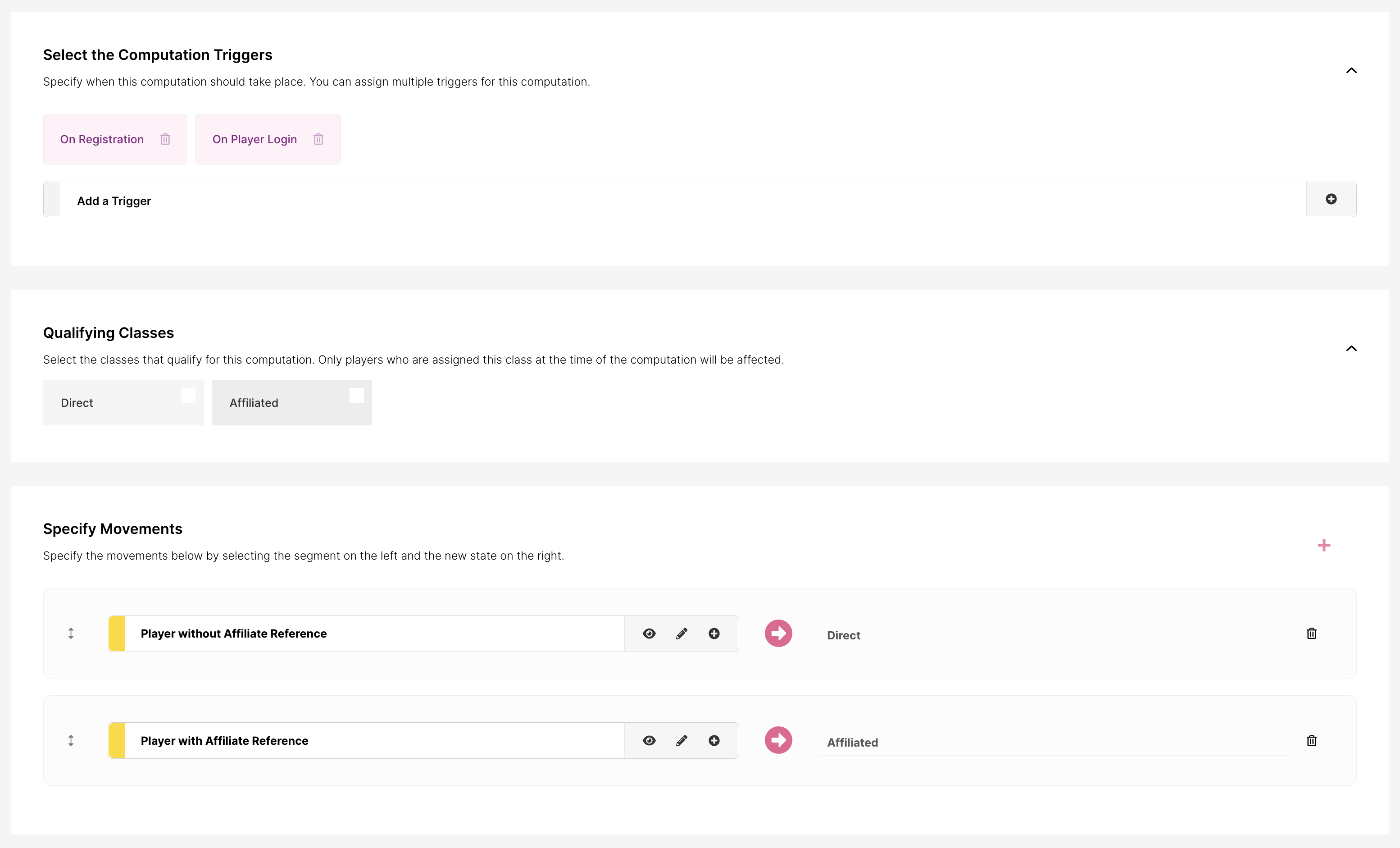Edit Player with Affiliate Reference segment
The width and height of the screenshot is (1400, 848).
[682, 740]
